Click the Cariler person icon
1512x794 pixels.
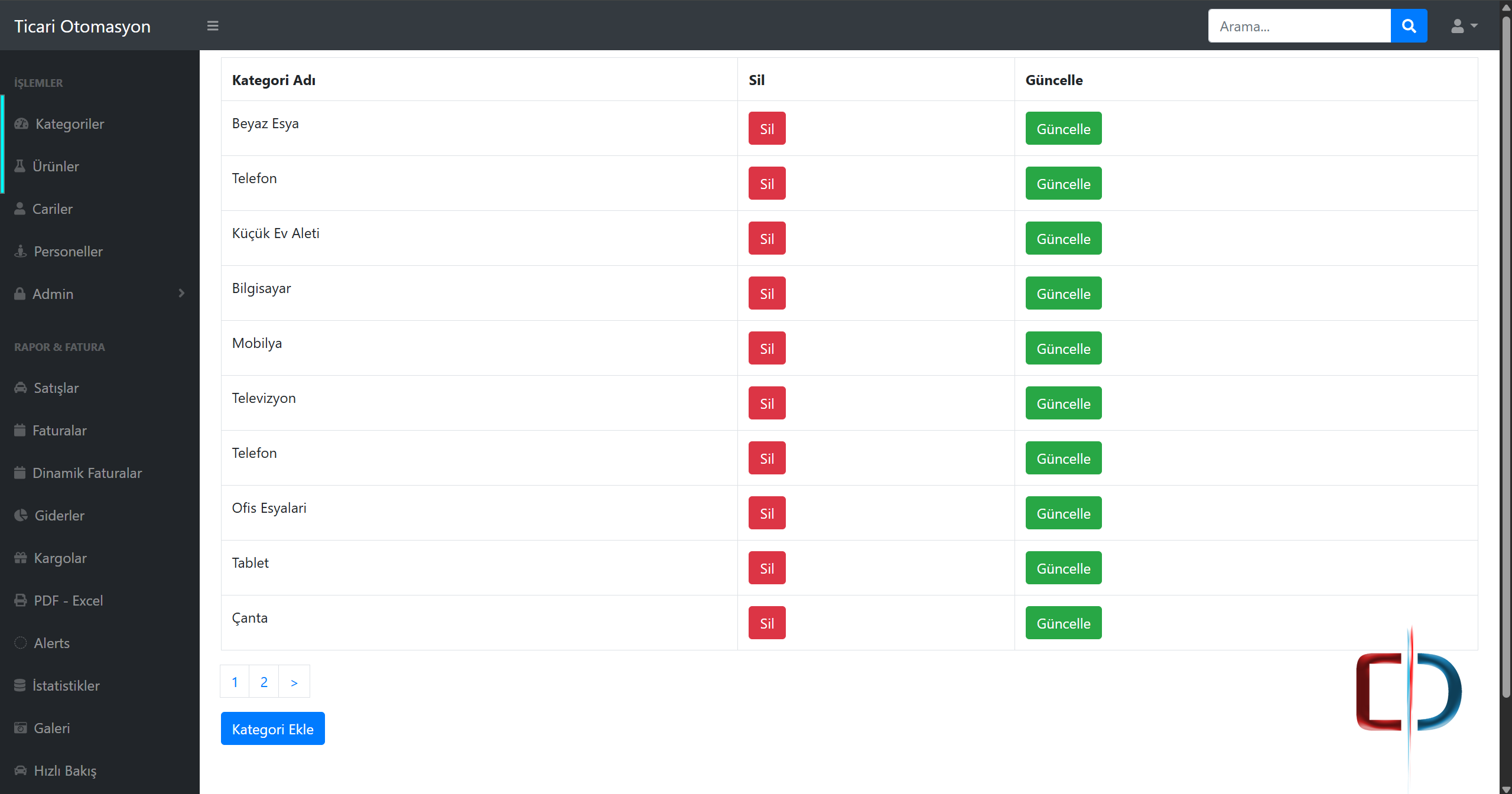point(19,209)
